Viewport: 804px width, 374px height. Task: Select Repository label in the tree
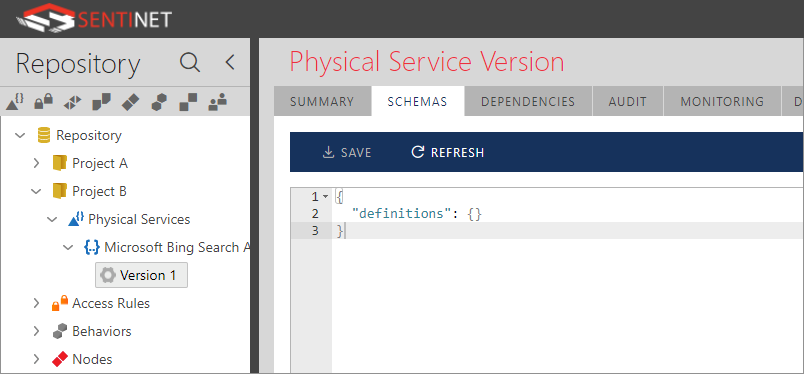coord(89,135)
